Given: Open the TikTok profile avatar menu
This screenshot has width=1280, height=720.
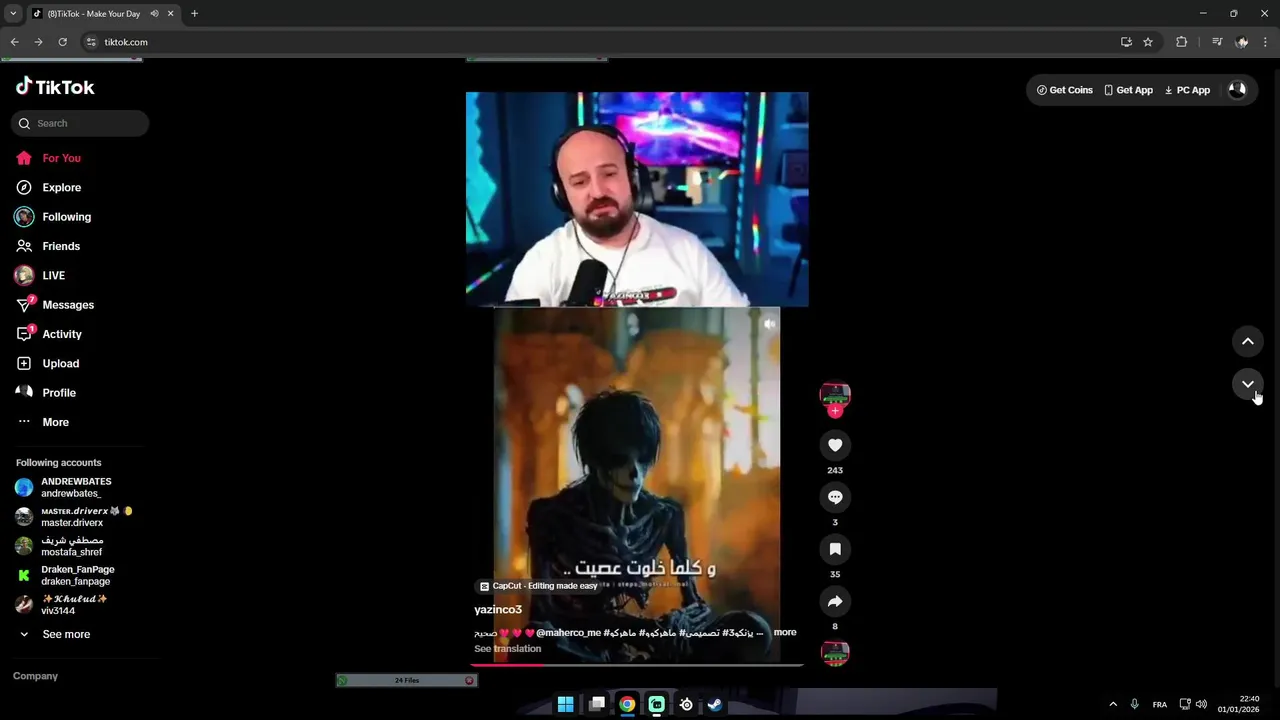Looking at the screenshot, I should [1237, 89].
